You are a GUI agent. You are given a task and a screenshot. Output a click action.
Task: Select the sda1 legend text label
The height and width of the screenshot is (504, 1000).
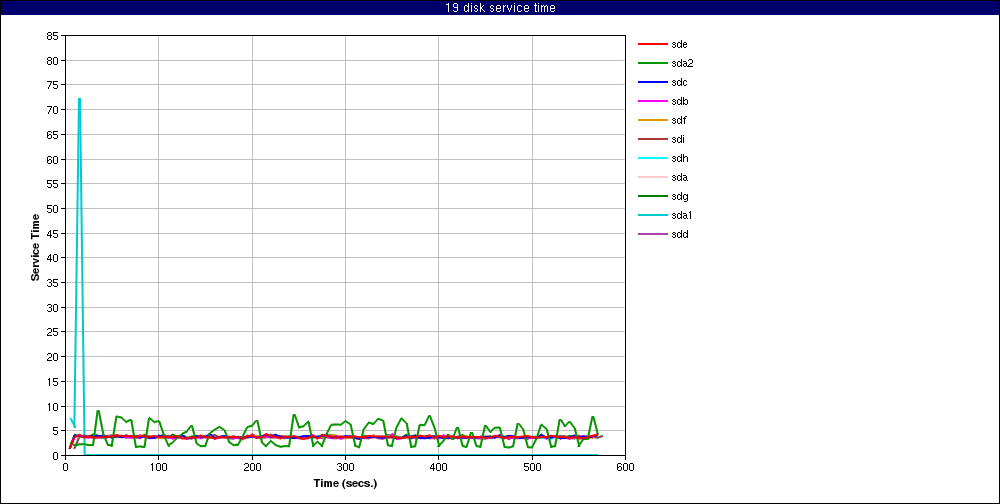pyautogui.click(x=682, y=215)
